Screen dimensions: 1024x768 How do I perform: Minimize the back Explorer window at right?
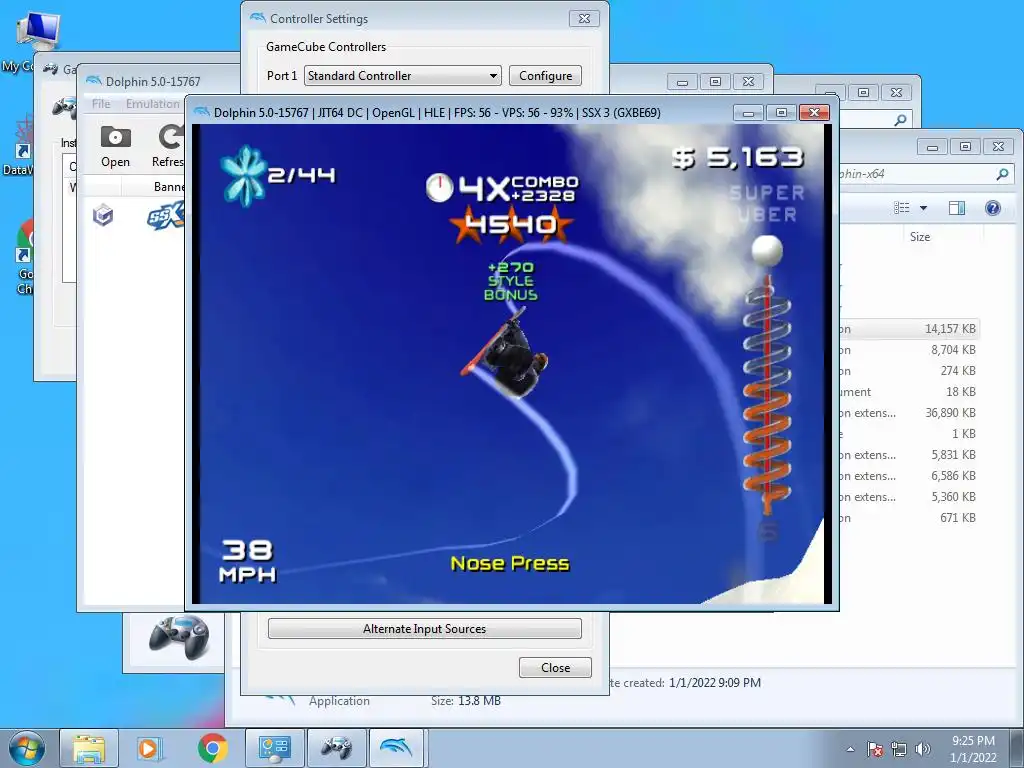pos(932,147)
